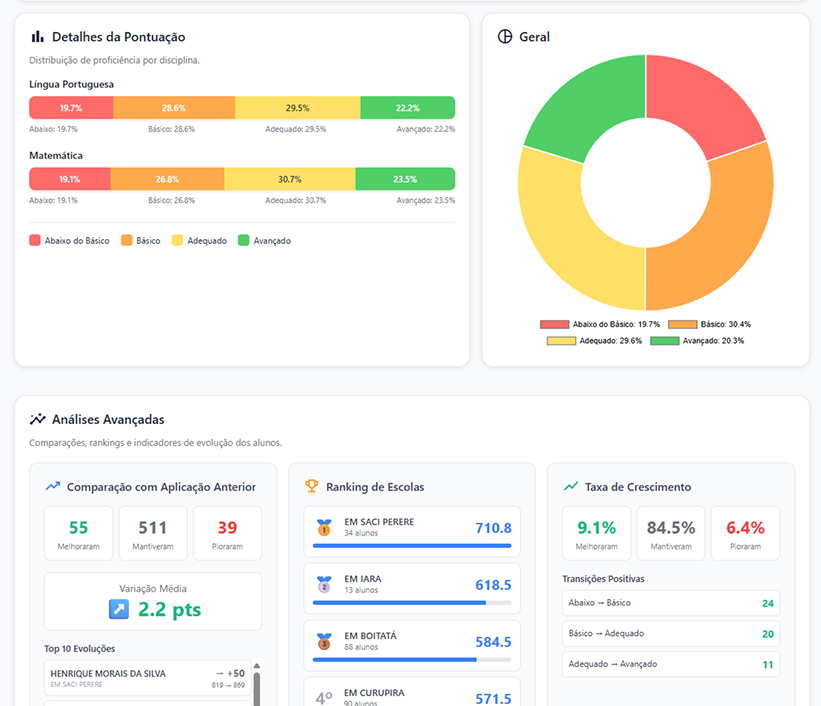The height and width of the screenshot is (706, 821).
Task: Click the 618.5 score value
Action: pos(493,585)
